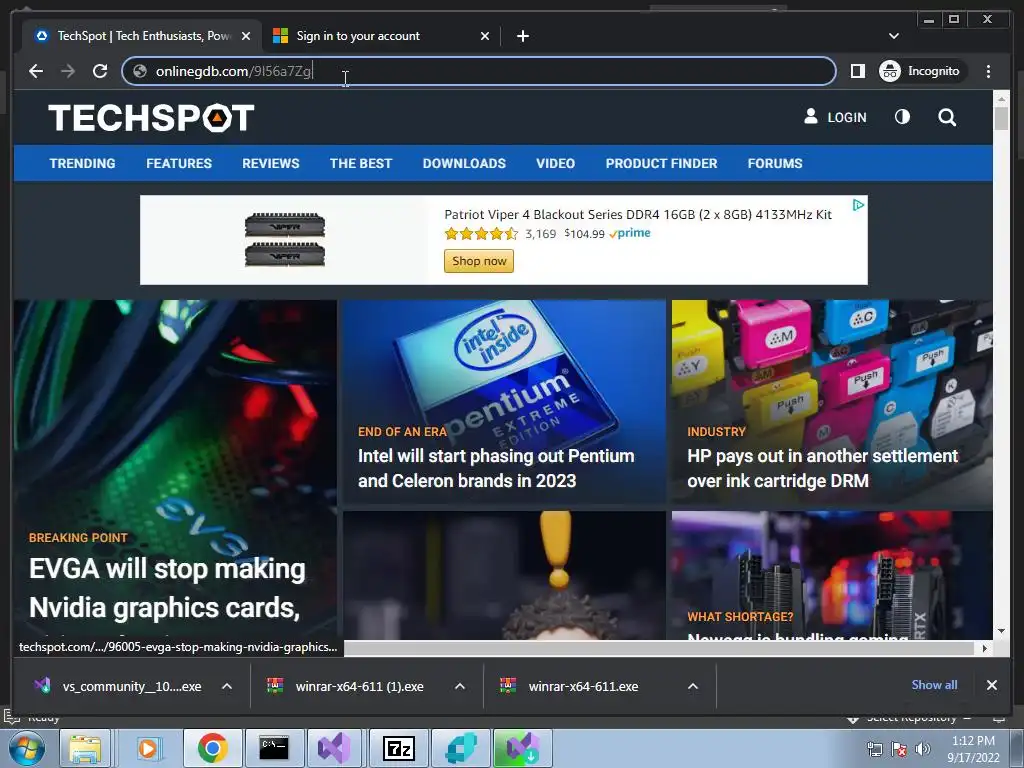The height and width of the screenshot is (768, 1024).
Task: Open the Visual Studio Installer taskbar icon
Action: (x=522, y=748)
